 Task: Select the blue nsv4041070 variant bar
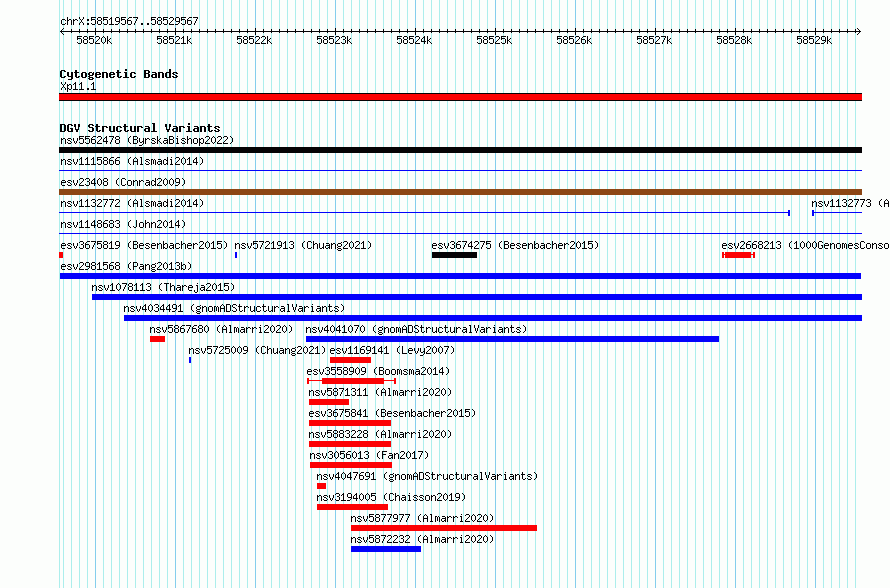(x=513, y=339)
